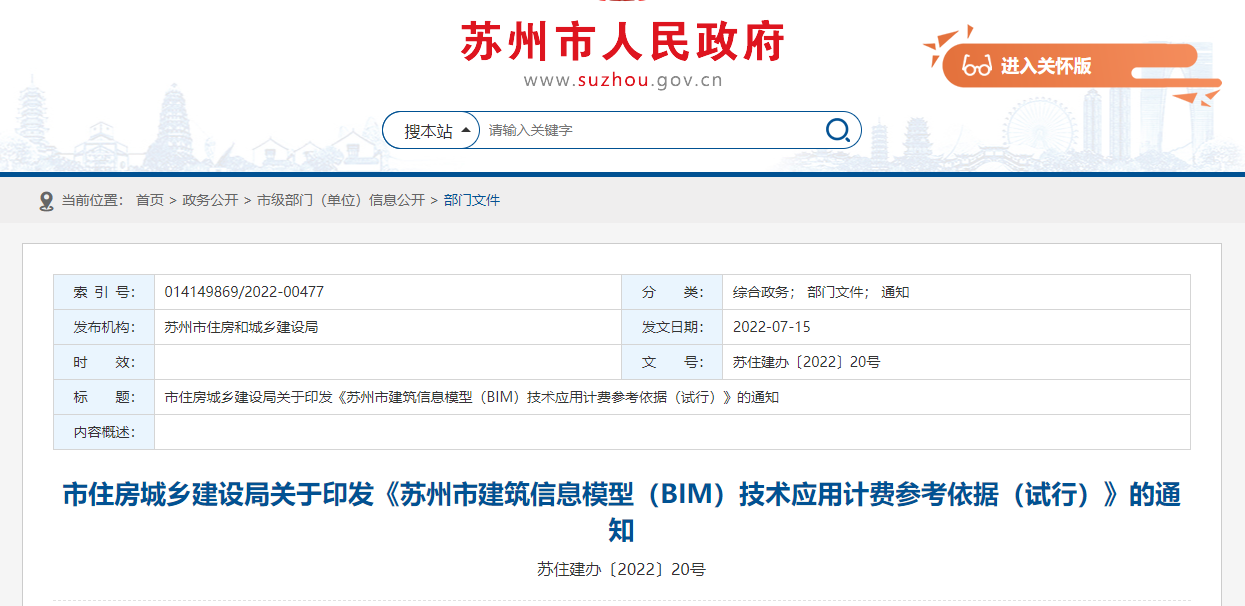Focus the 请输入关键字 search field
Screen dimensions: 1245x606
tap(652, 131)
